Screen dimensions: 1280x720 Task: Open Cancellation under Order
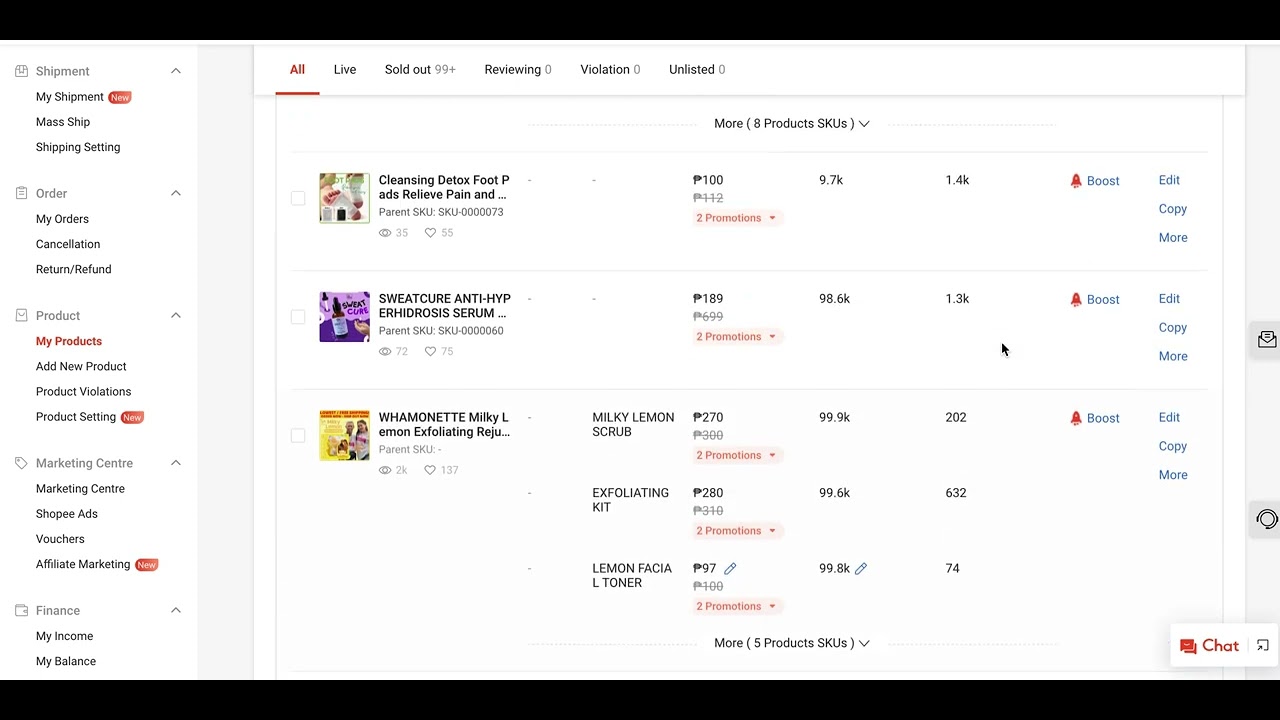68,244
